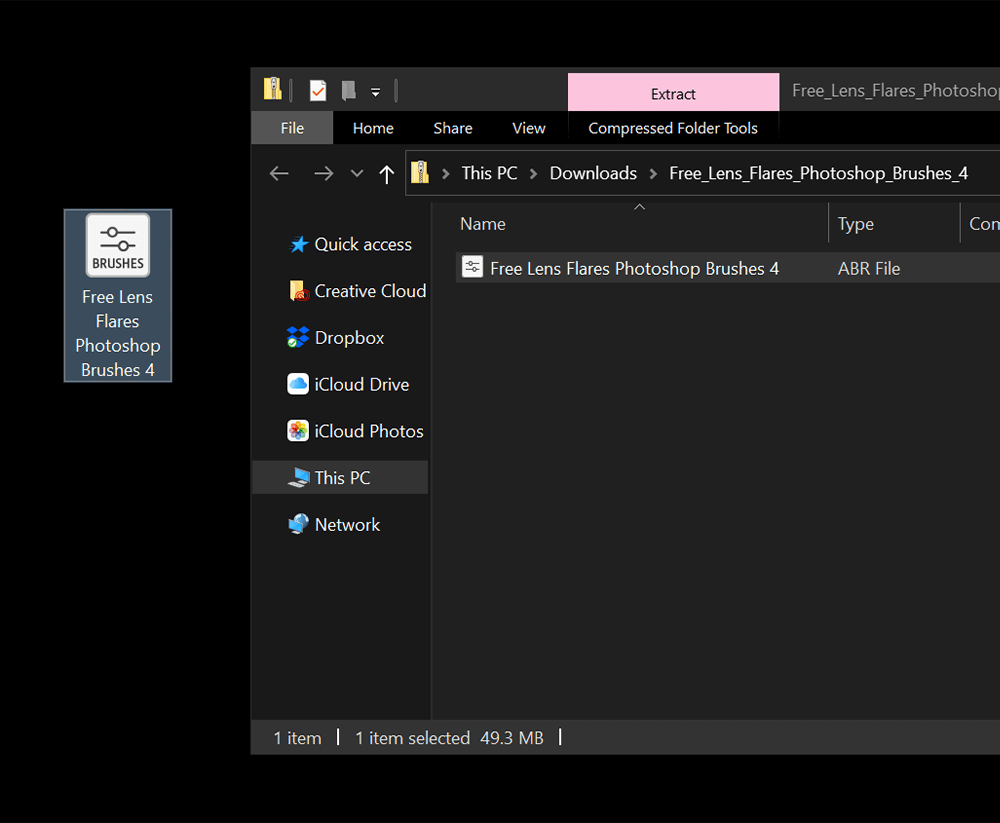
Task: Open Dropbox in navigation pane
Action: (x=349, y=337)
